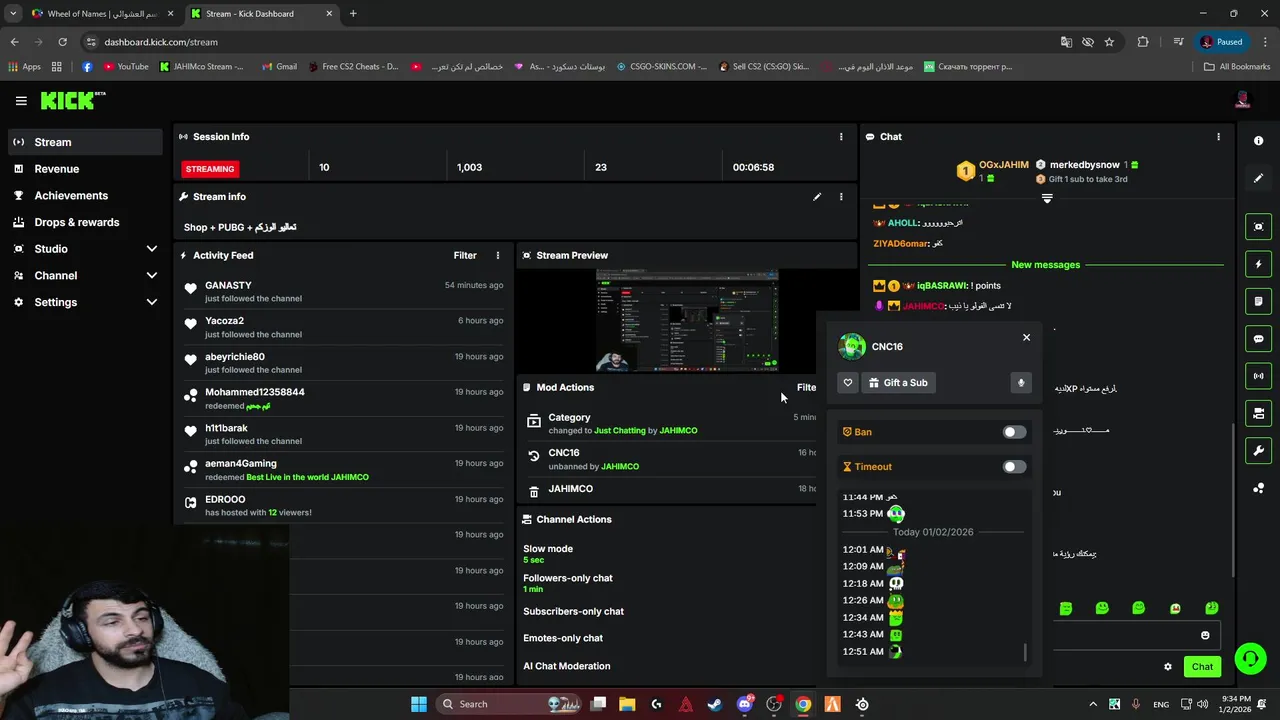
Task: Open Discord from the taskbar
Action: 745,704
